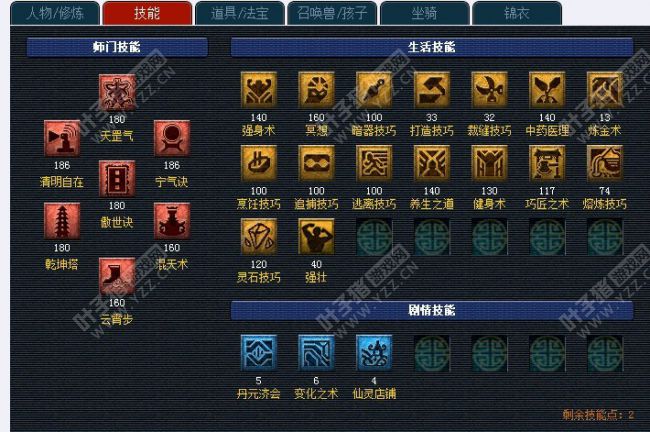Click the 仙灵店铺 story skill icon
This screenshot has width=650, height=432.
tap(374, 353)
